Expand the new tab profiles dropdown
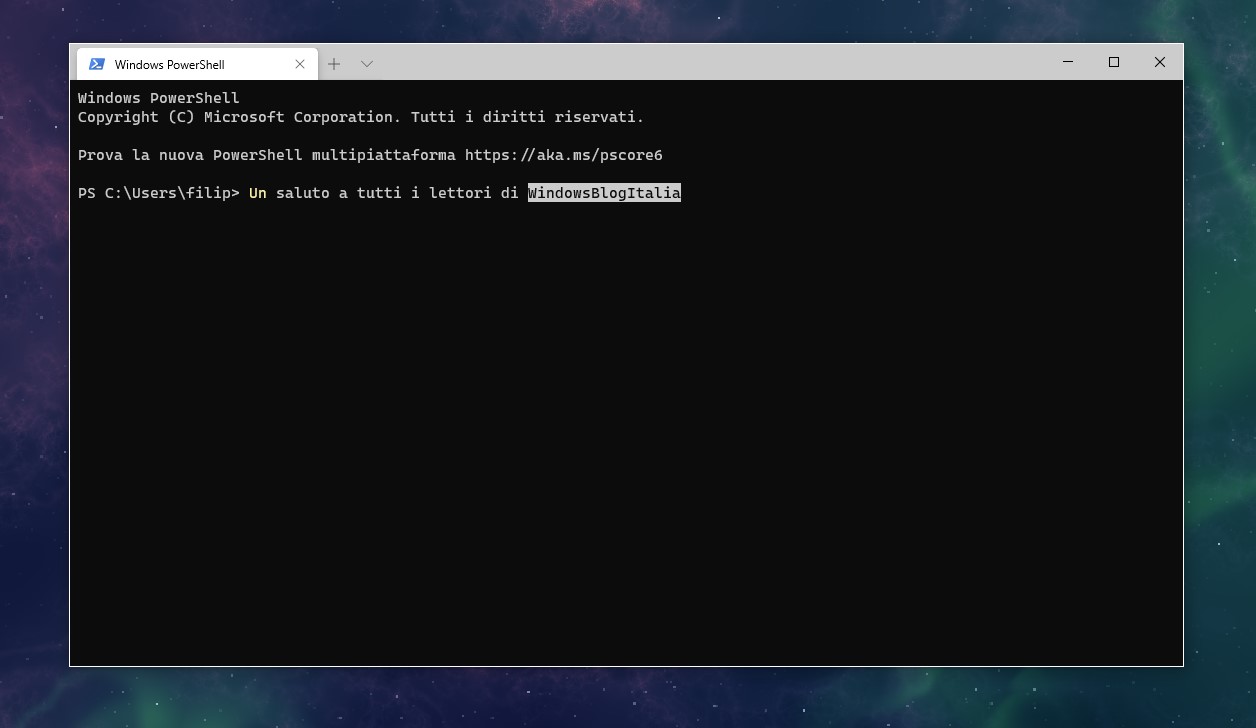1256x728 pixels. 367,64
